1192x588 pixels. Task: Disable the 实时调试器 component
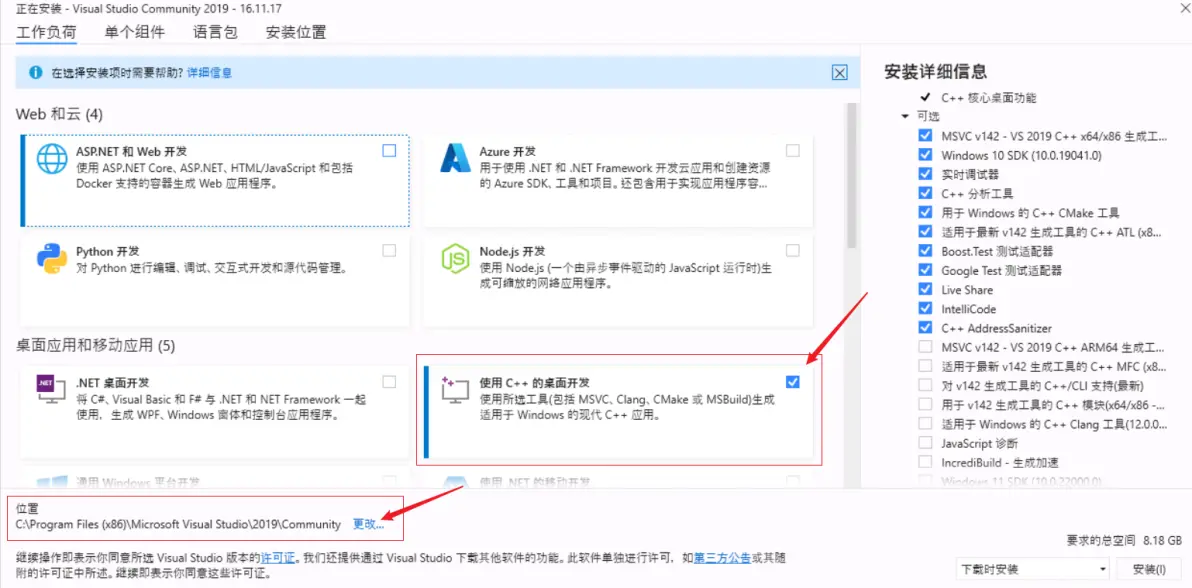(924, 174)
